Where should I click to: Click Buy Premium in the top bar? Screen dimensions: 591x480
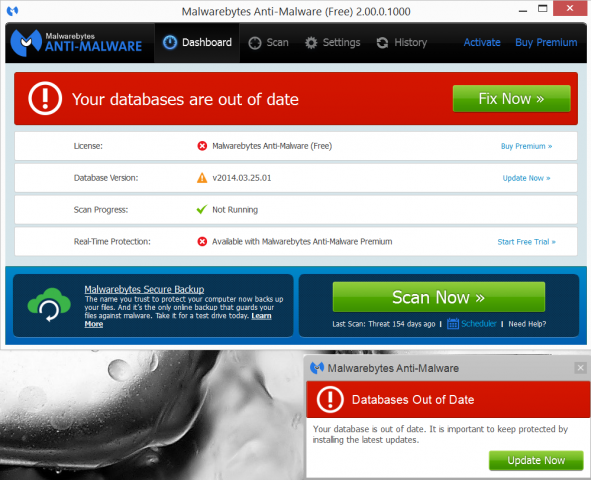point(546,42)
